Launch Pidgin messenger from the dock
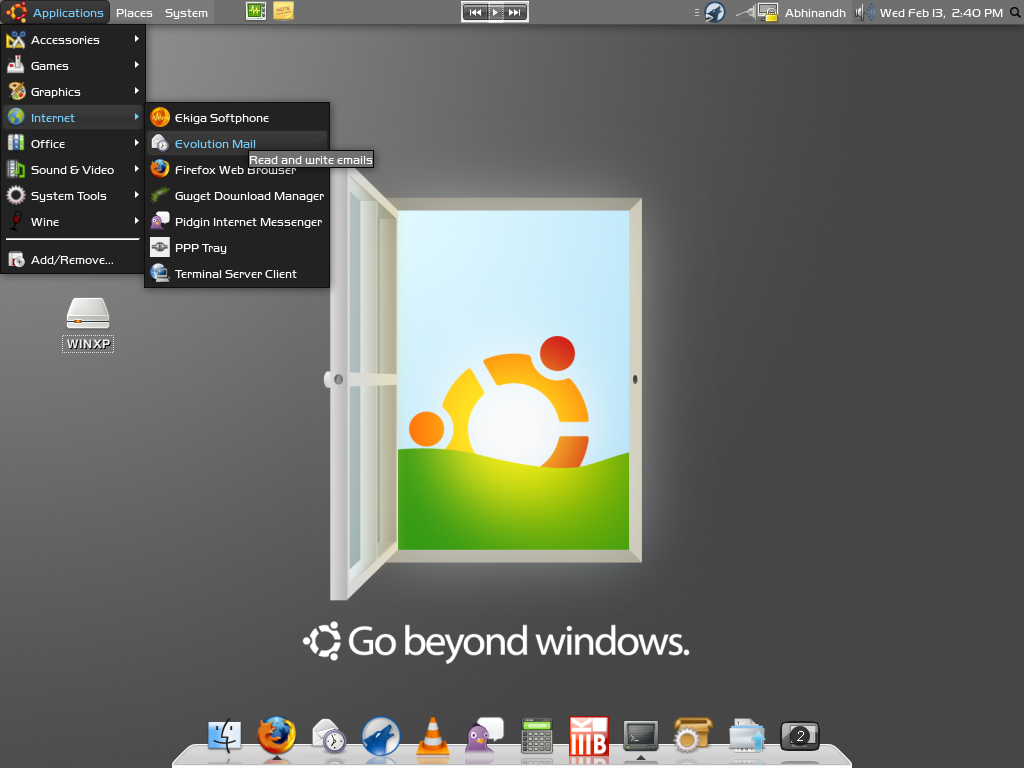The height and width of the screenshot is (768, 1024). [x=484, y=737]
